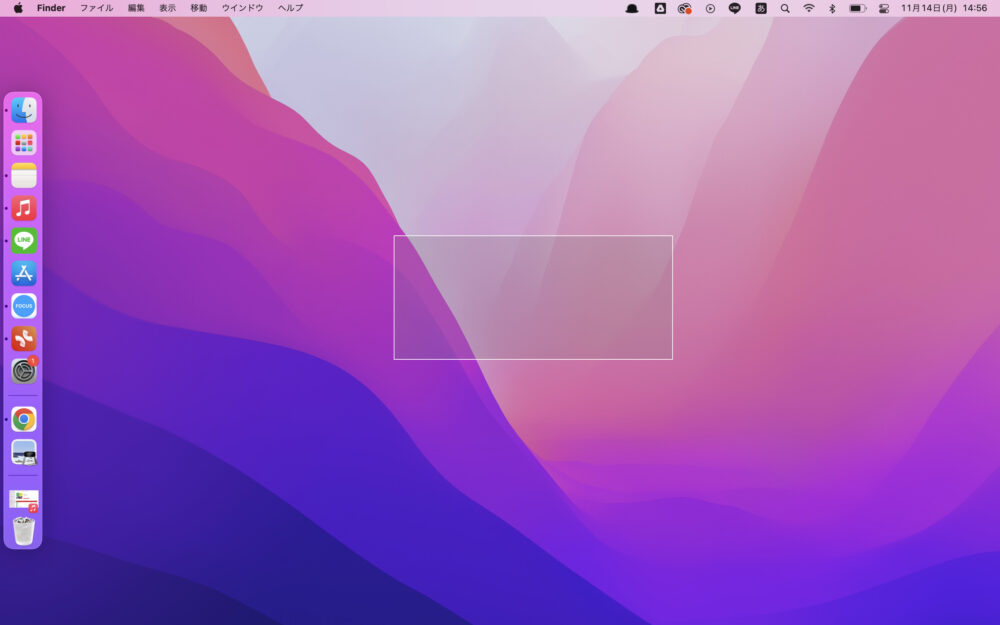Open Launchpad from the Dock
This screenshot has width=1000, height=625.
(24, 143)
